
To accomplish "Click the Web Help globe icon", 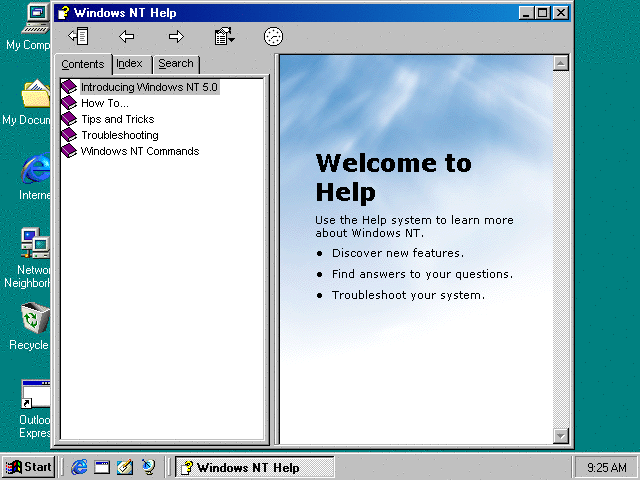I will coord(273,37).
